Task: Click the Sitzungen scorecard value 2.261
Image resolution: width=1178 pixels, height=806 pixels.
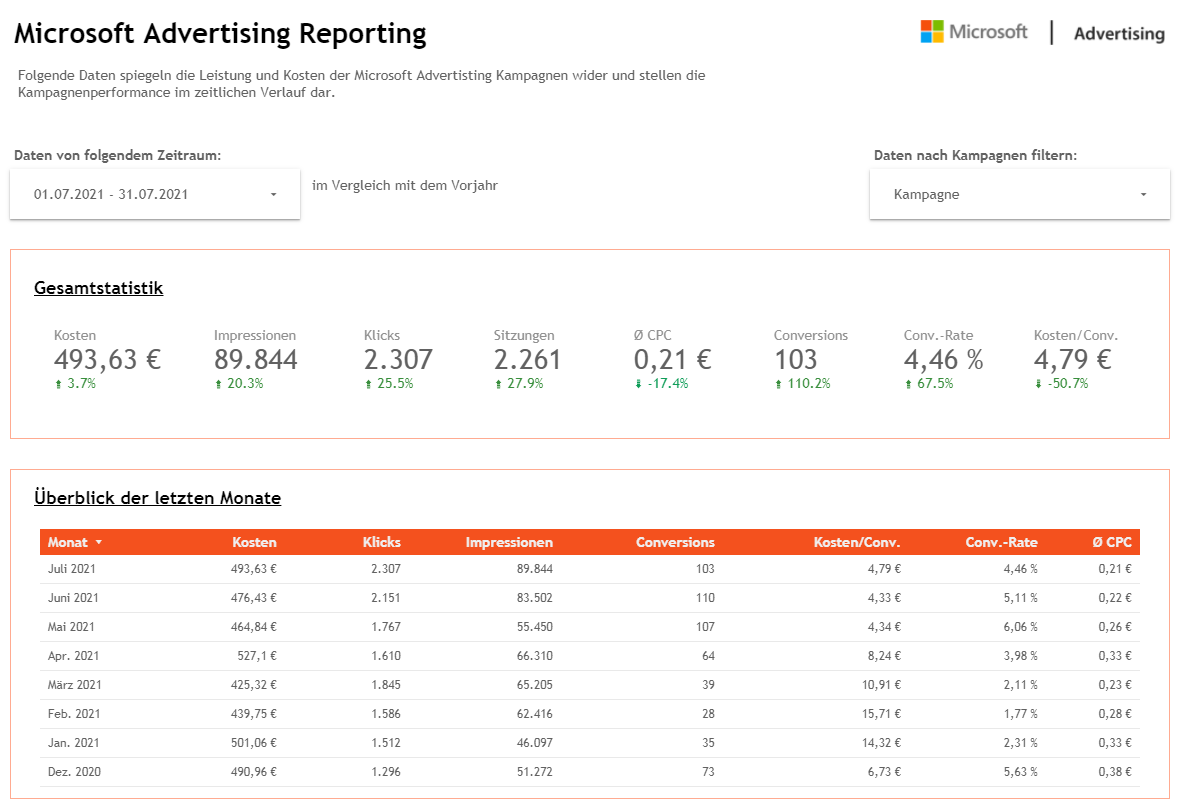Action: [x=527, y=360]
